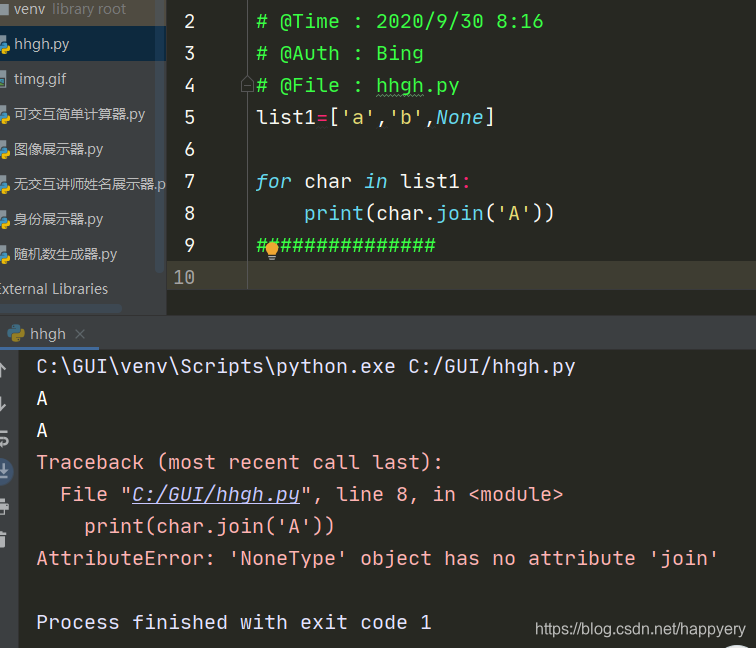
Task: Toggle soft-wrap icon in run toolbar
Action: pos(4,438)
